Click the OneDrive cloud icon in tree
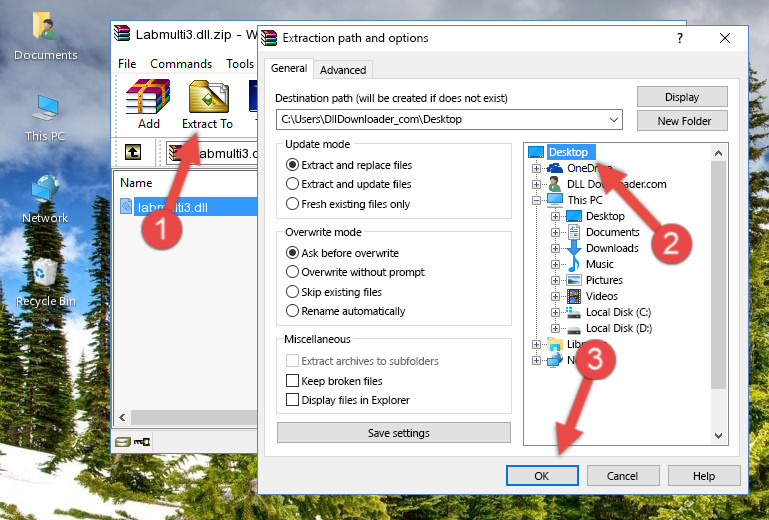This screenshot has height=520, width=769. click(x=555, y=168)
